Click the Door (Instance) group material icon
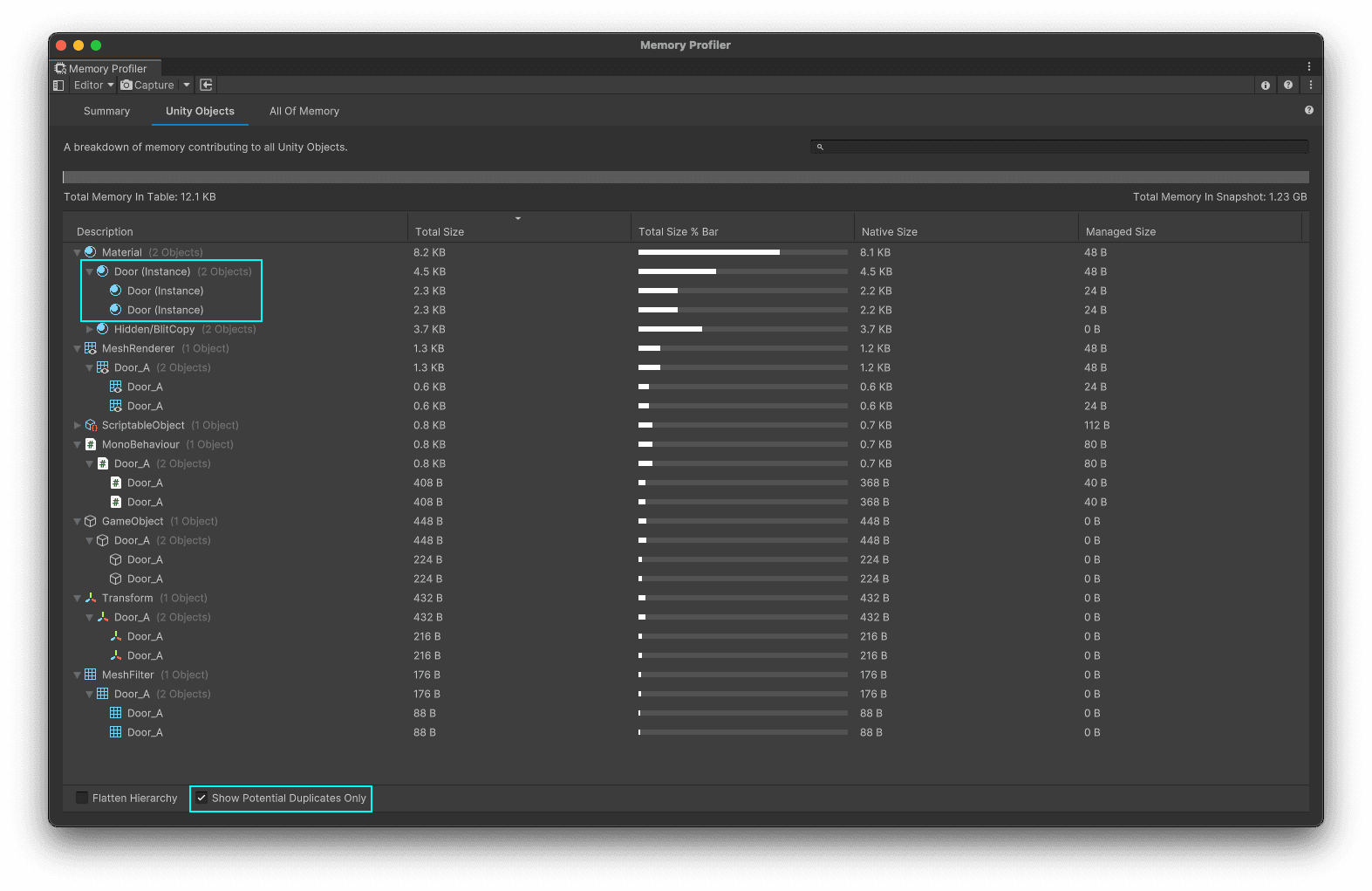This screenshot has height=891, width=1372. pyautogui.click(x=103, y=271)
